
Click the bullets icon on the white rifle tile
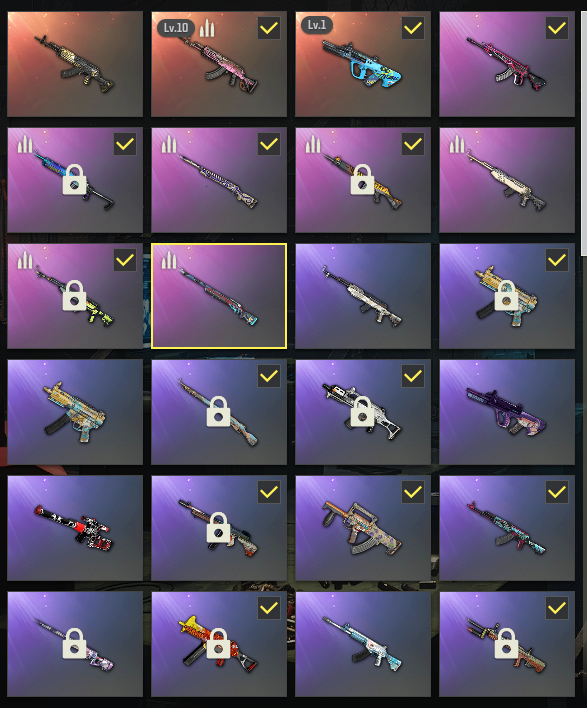click(457, 144)
